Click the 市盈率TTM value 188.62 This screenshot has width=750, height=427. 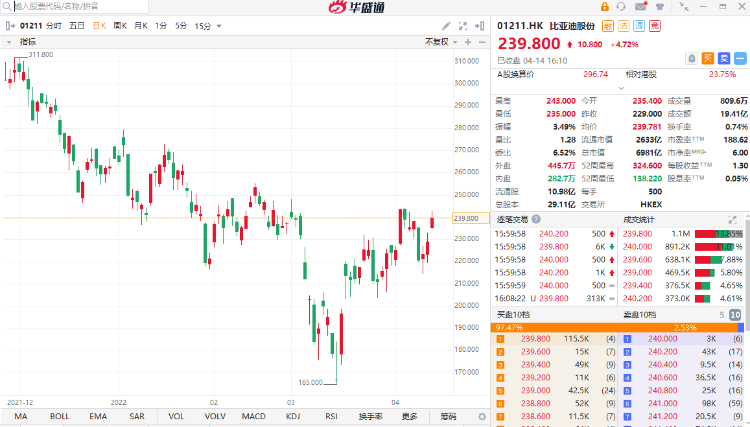click(x=736, y=140)
